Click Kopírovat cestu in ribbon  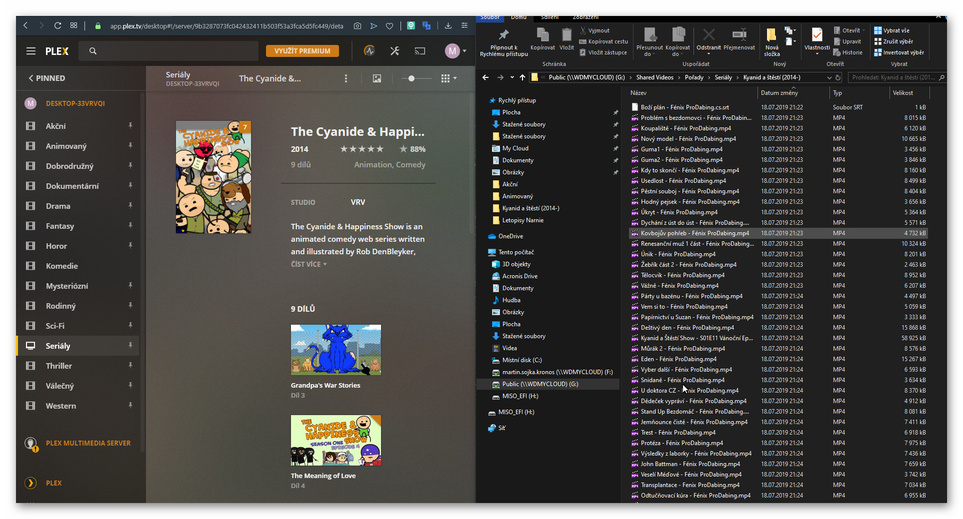pos(604,41)
